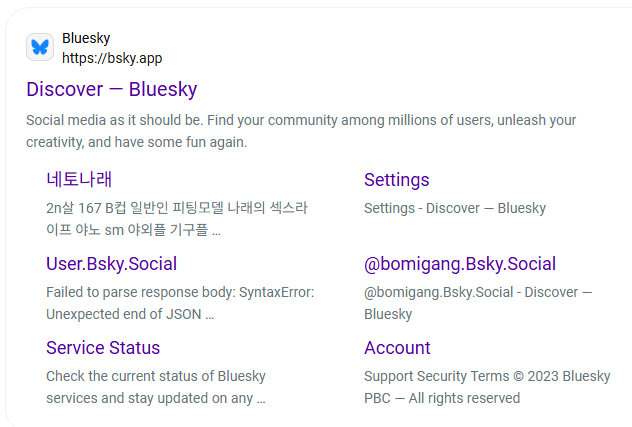Click the 'Settings - Discover — Bluesky' snippet

(x=454, y=208)
